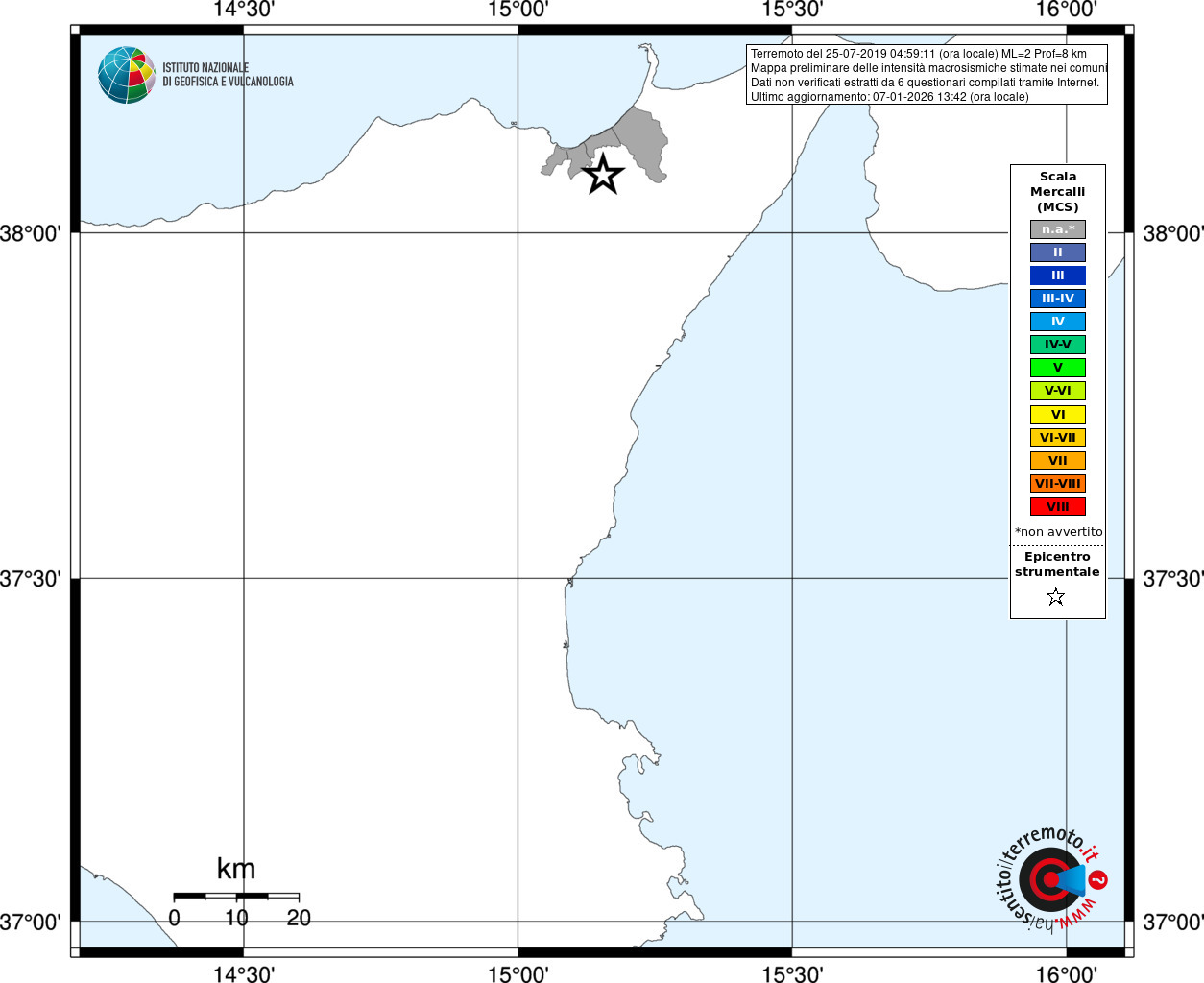Click the Scala Mercalli (MCS) heading

coord(1058,192)
